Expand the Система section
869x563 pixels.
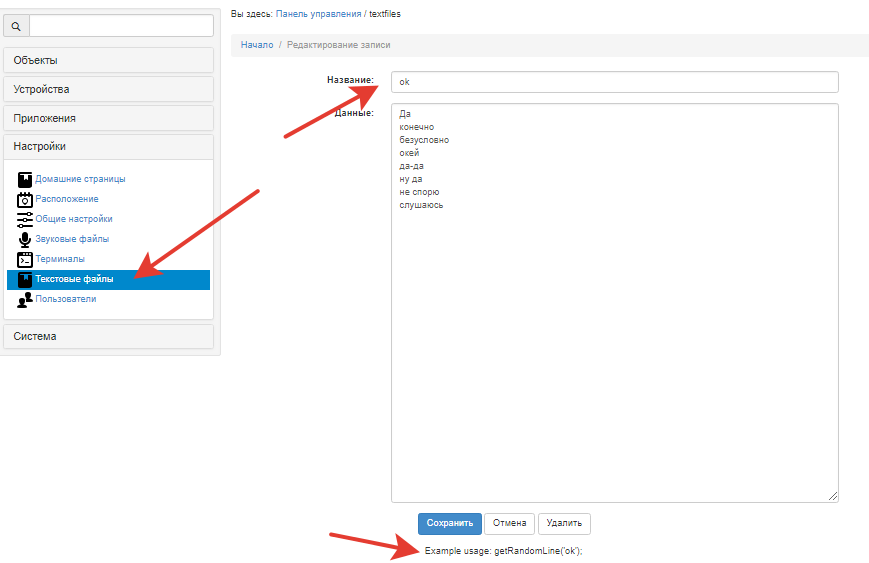[109, 336]
